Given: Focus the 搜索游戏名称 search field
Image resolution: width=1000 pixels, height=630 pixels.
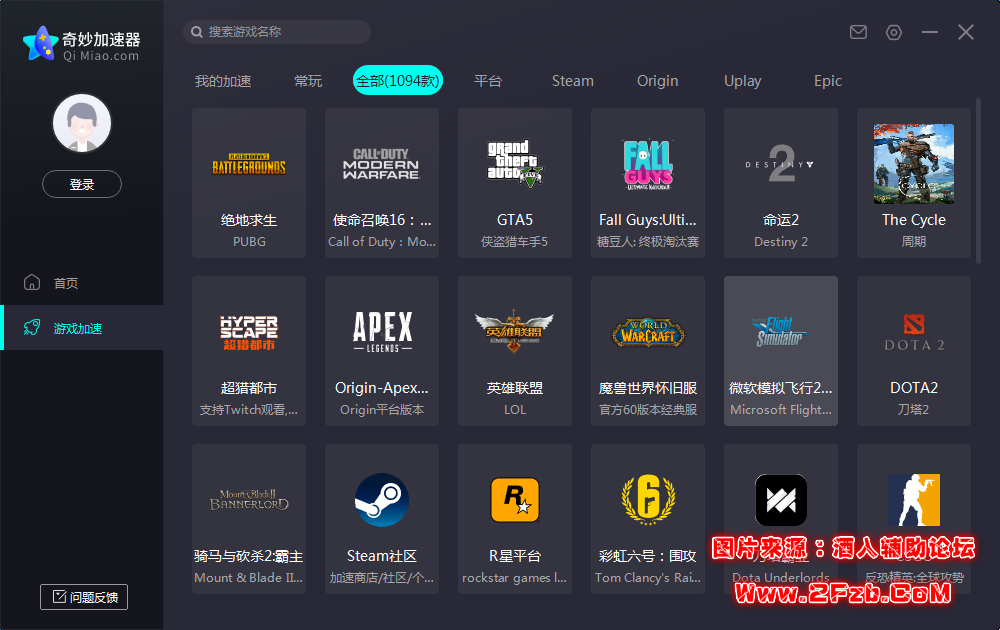Looking at the screenshot, I should click(x=277, y=32).
